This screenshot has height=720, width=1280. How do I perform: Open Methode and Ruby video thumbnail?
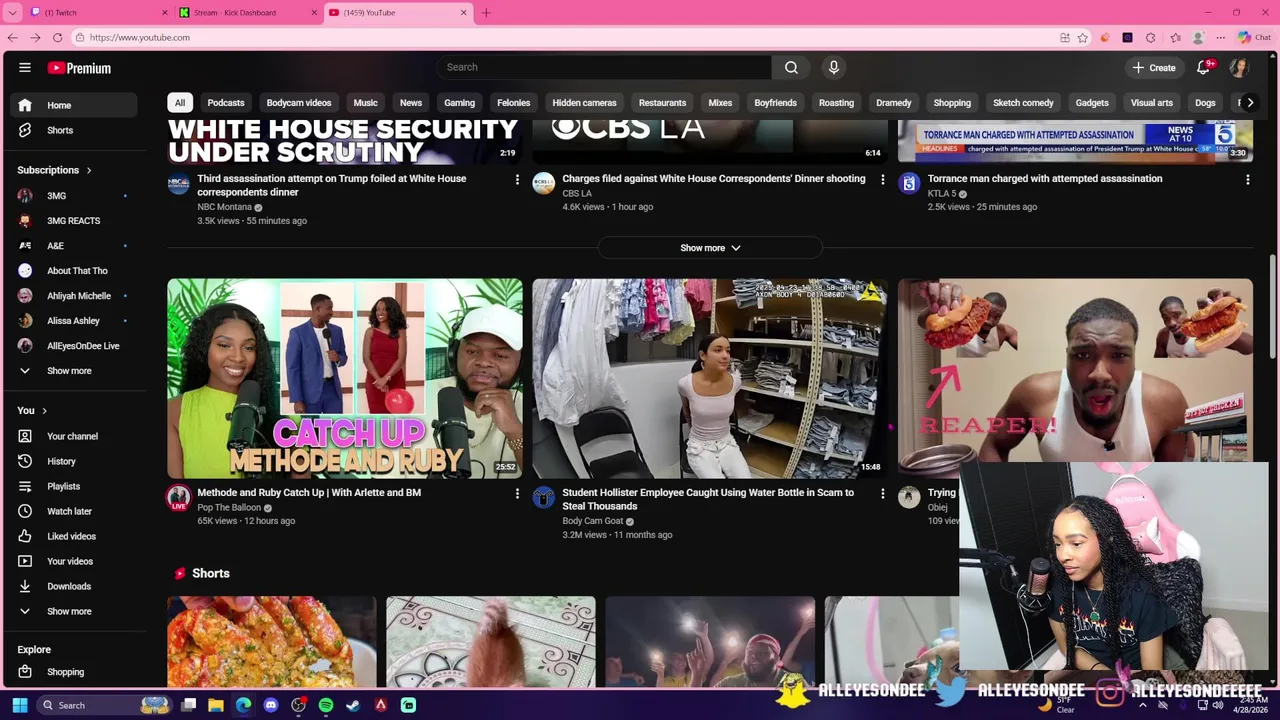point(345,378)
